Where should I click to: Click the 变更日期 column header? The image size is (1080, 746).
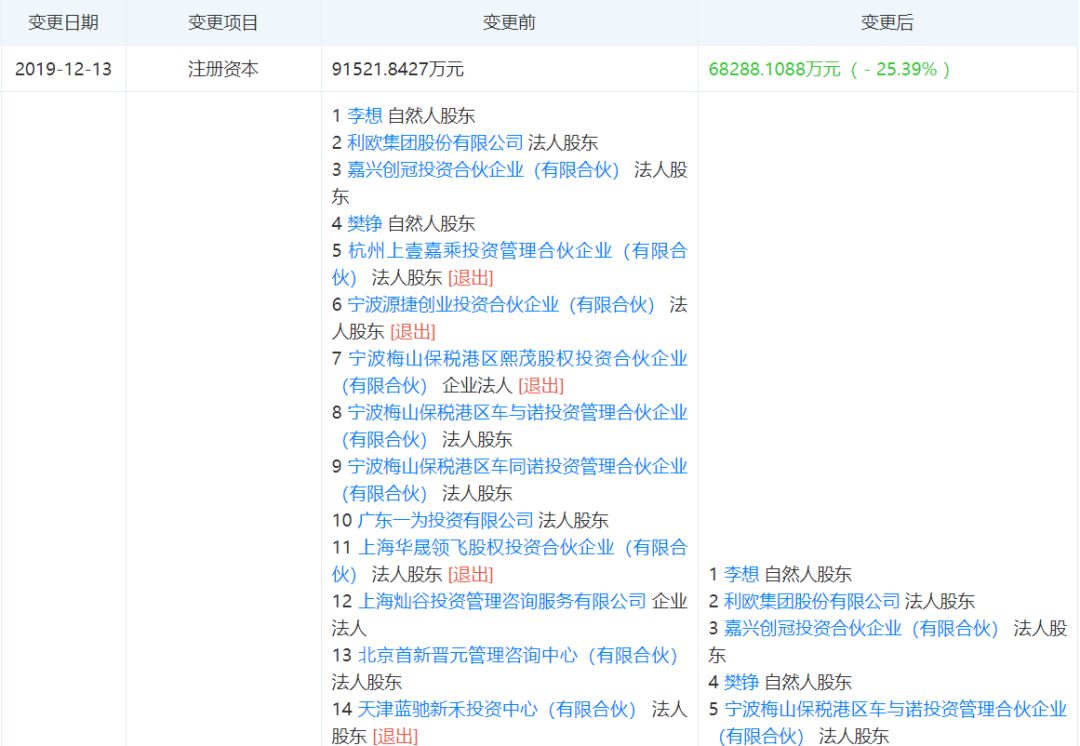(x=63, y=23)
